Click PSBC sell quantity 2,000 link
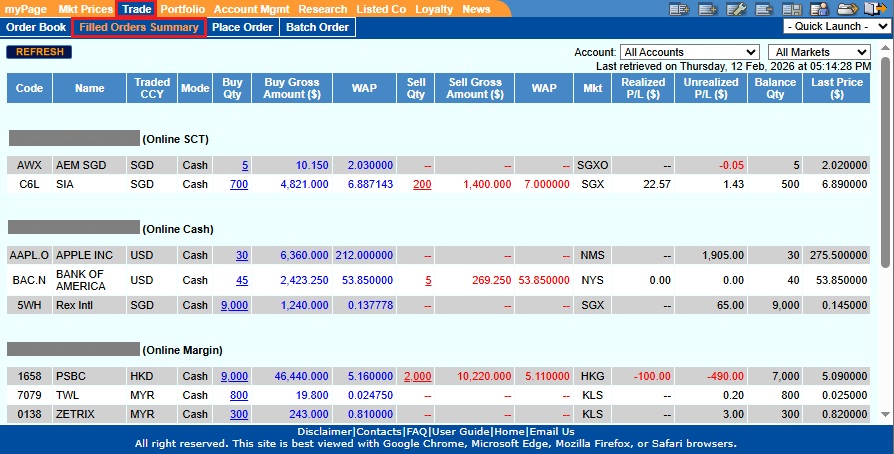Screen dimensions: 894x454 (418, 376)
